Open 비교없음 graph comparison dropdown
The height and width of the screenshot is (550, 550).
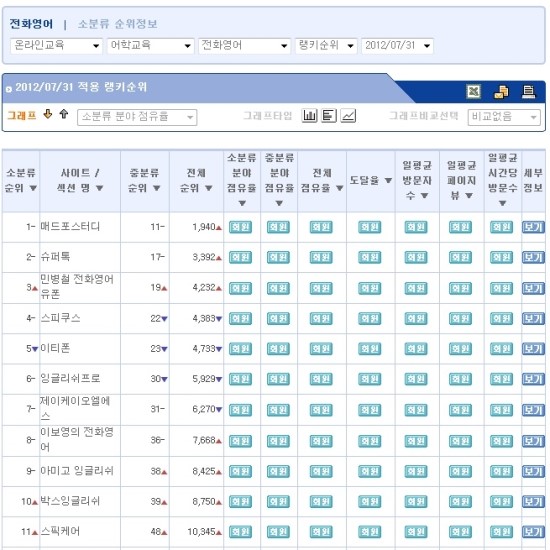pyautogui.click(x=504, y=117)
